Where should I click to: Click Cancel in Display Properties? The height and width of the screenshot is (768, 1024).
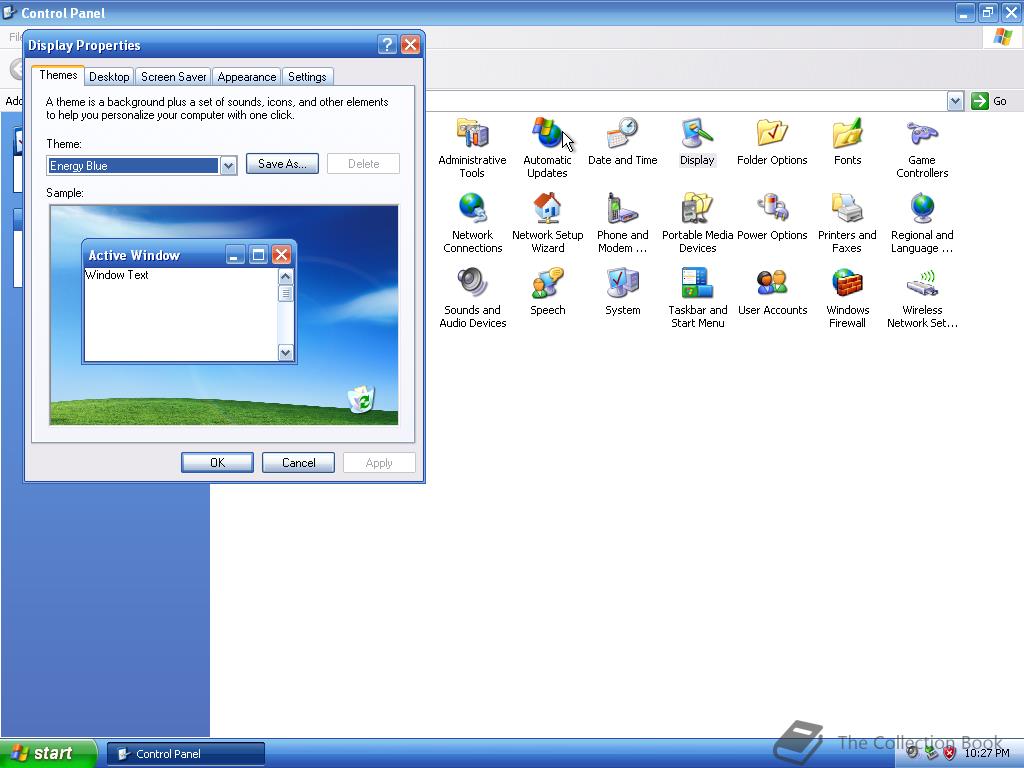point(298,462)
